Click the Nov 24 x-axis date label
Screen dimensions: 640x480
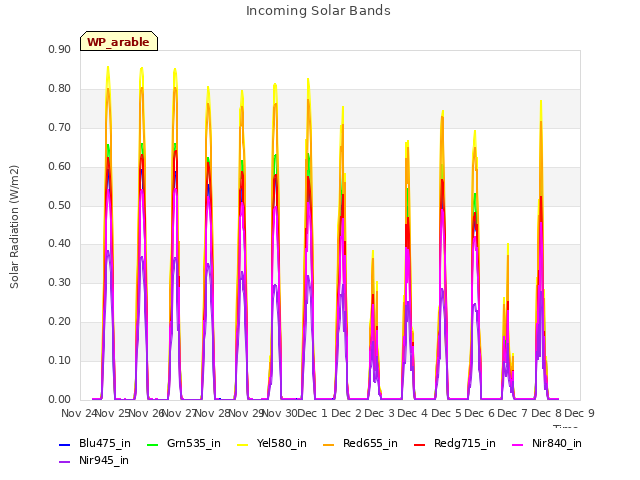79,413
